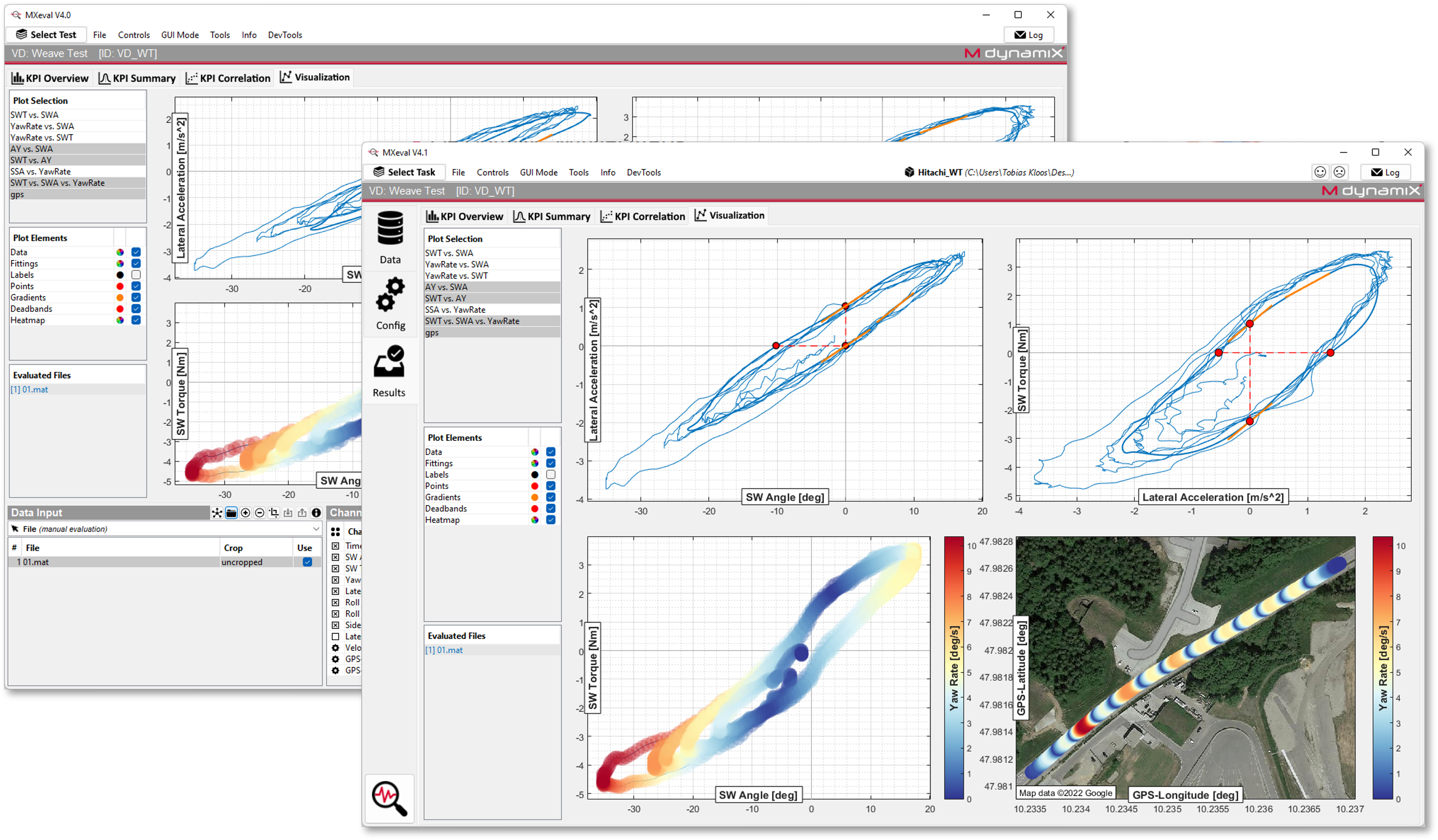Click the Hitachi_WT project cube icon
Viewport: 1438px width, 840px height.
(910, 172)
